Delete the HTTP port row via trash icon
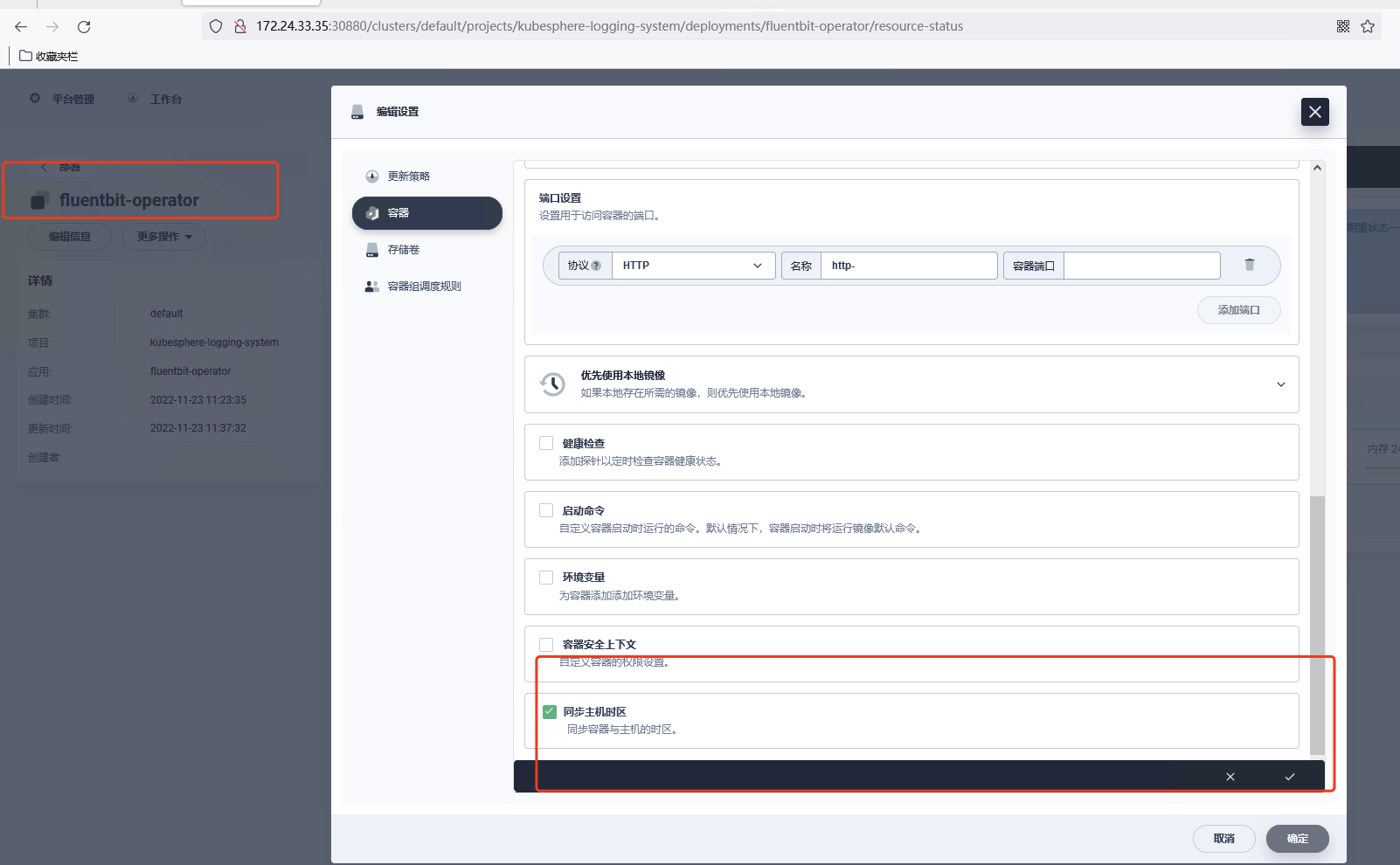The width and height of the screenshot is (1400, 865). tap(1250, 265)
